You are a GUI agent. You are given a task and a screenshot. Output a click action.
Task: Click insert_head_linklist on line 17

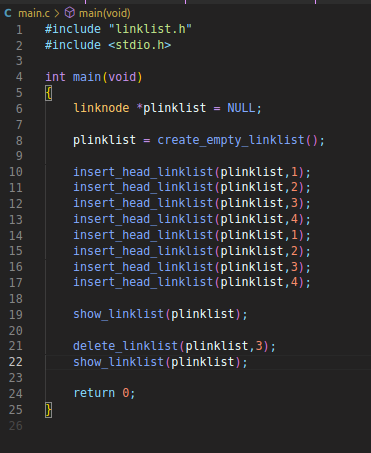(143, 282)
